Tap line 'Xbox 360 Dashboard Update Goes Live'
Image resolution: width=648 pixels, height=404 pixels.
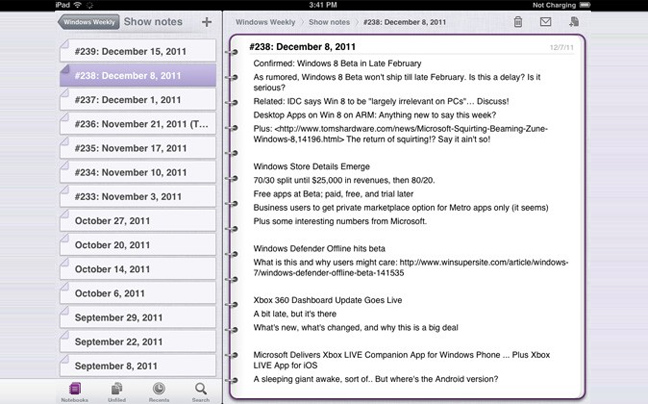(x=327, y=300)
